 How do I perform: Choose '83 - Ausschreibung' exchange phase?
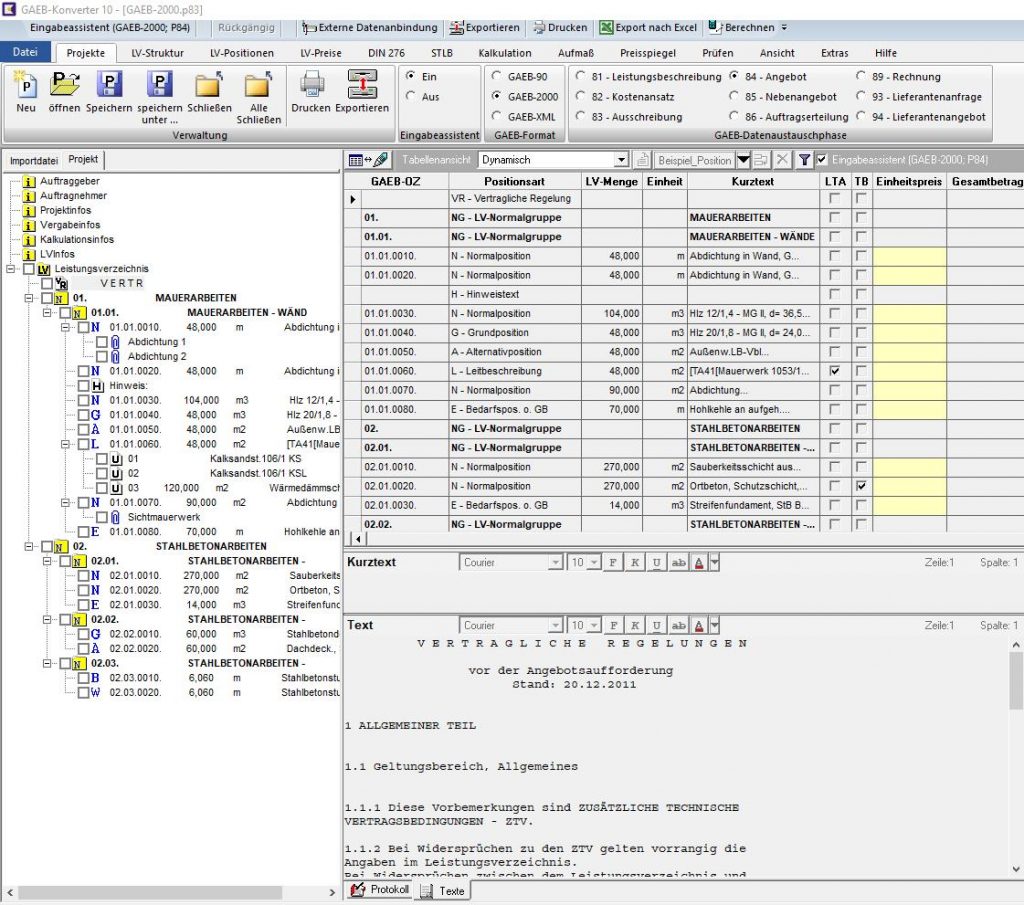click(581, 117)
